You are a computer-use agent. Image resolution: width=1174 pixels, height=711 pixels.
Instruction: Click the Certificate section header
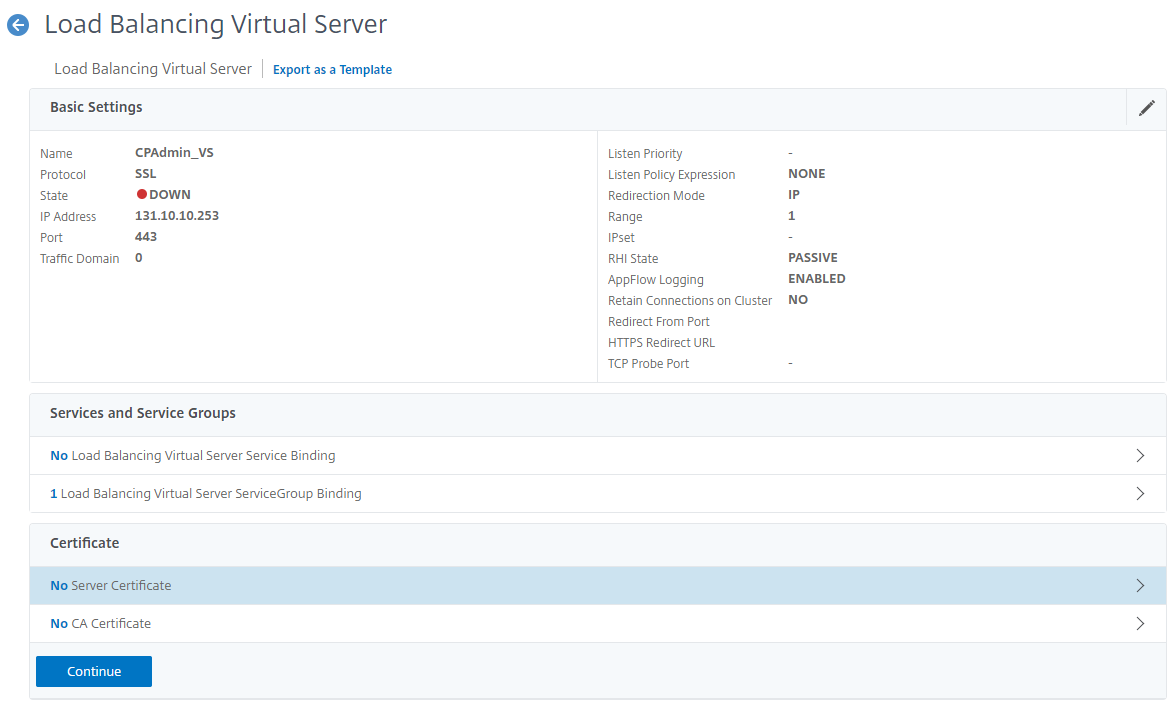(x=85, y=543)
